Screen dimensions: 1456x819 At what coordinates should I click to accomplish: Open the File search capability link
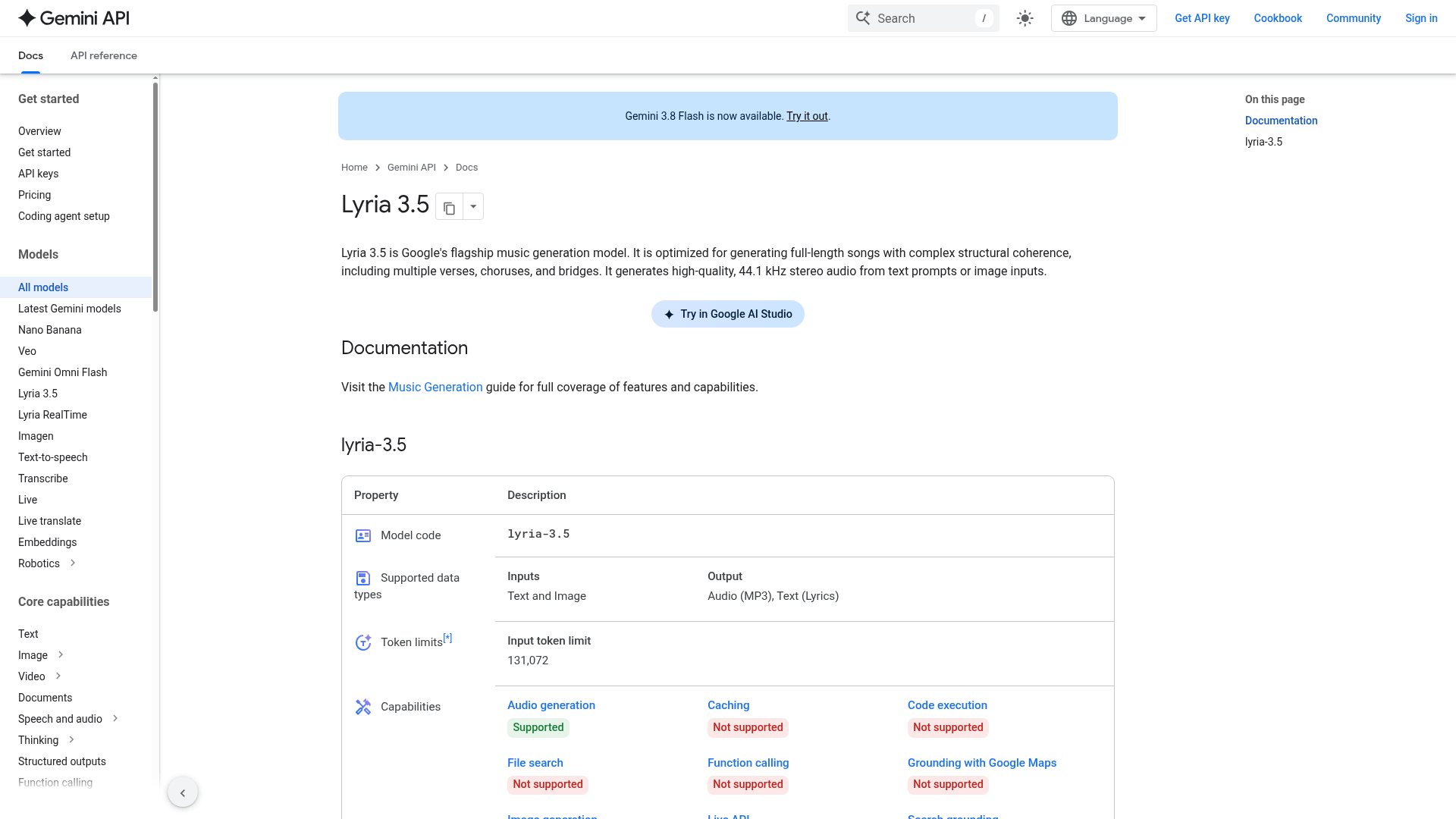(x=535, y=763)
